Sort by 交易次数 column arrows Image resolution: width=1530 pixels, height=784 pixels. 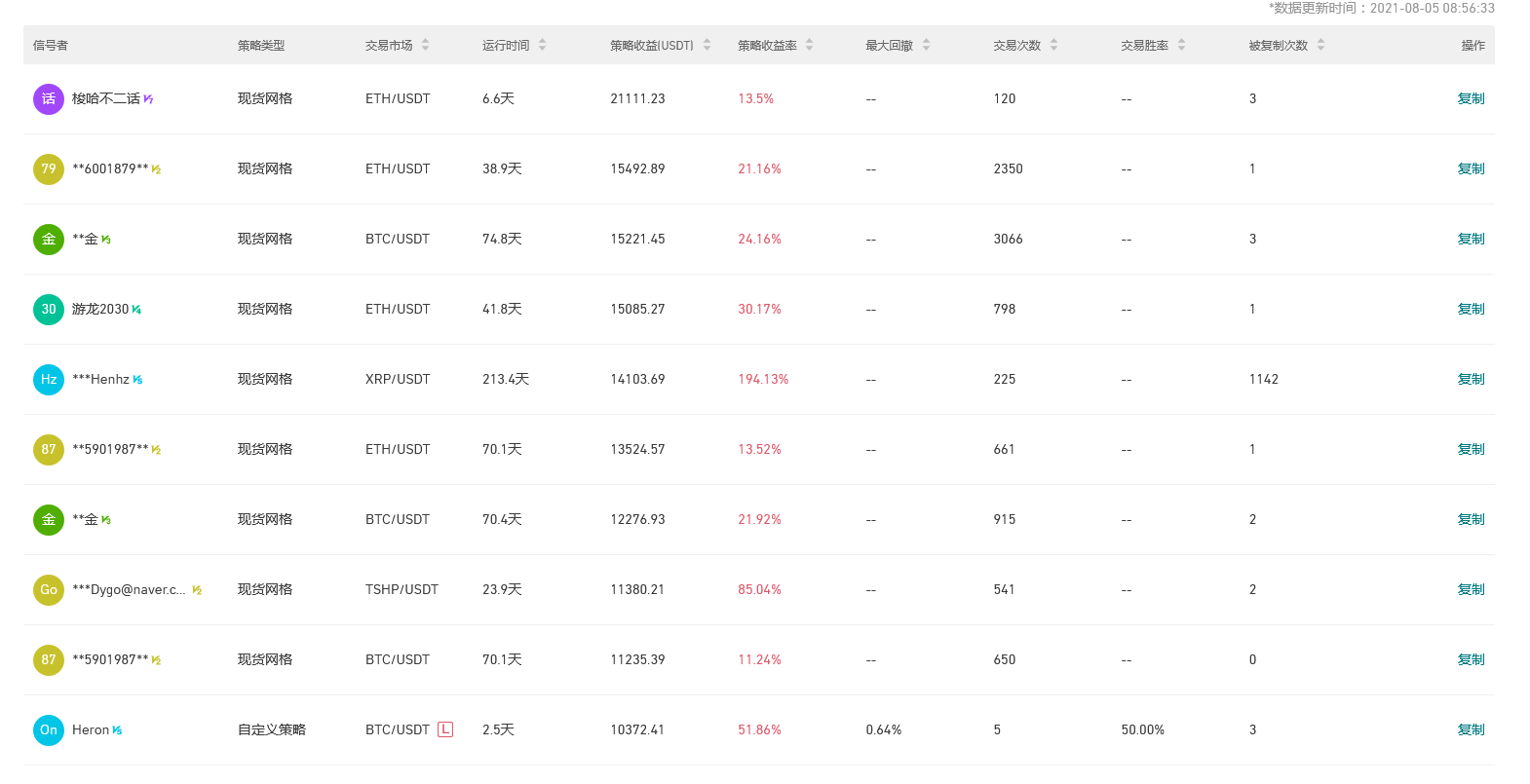(1053, 45)
